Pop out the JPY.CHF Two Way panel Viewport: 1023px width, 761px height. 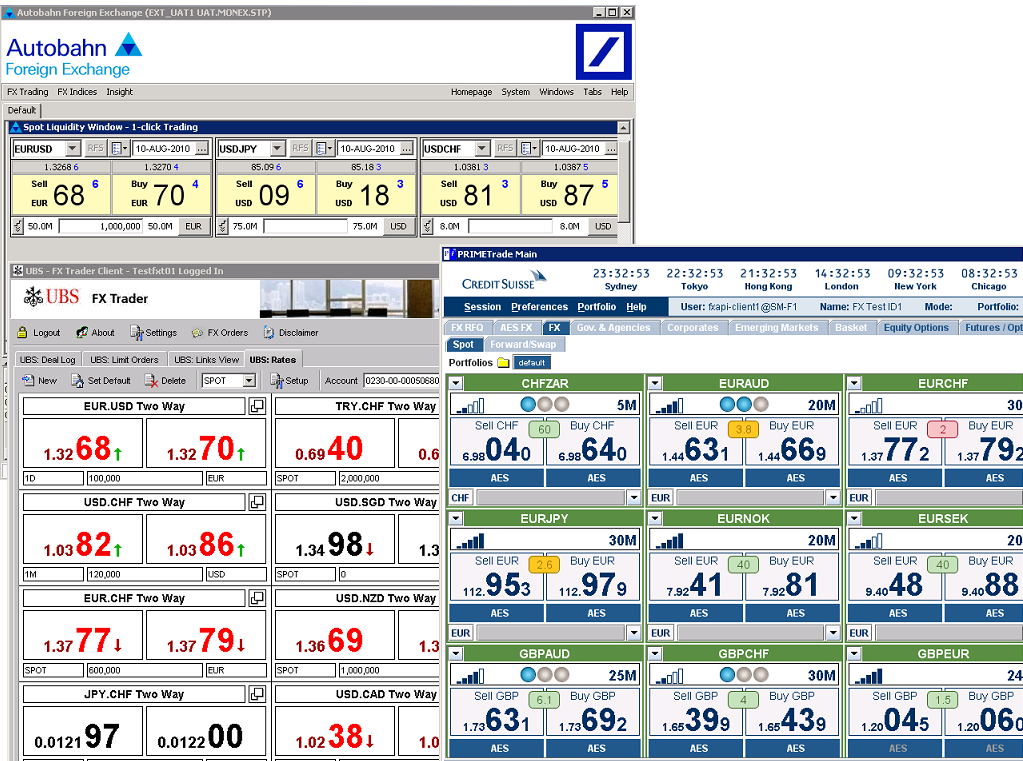(x=258, y=694)
